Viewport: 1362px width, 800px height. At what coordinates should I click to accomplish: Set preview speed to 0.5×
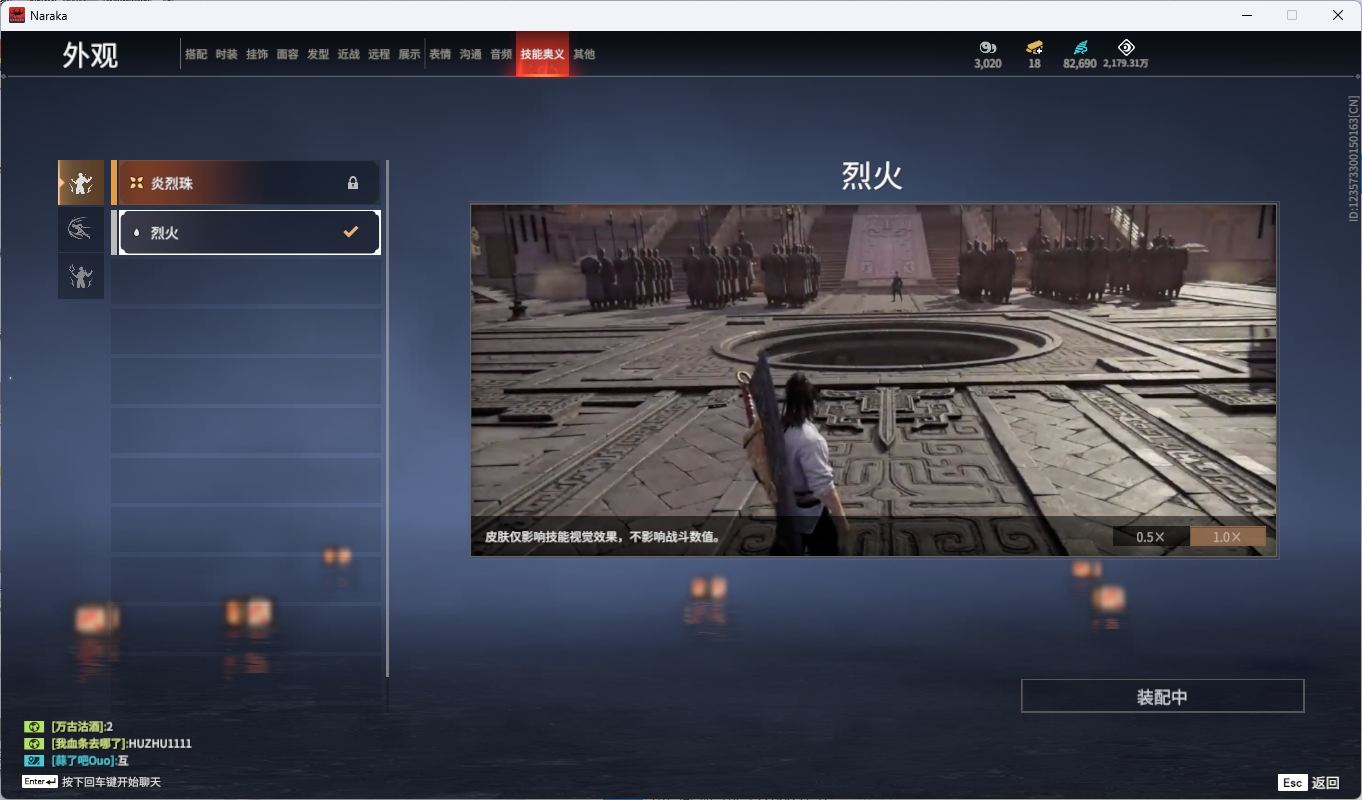1150,537
